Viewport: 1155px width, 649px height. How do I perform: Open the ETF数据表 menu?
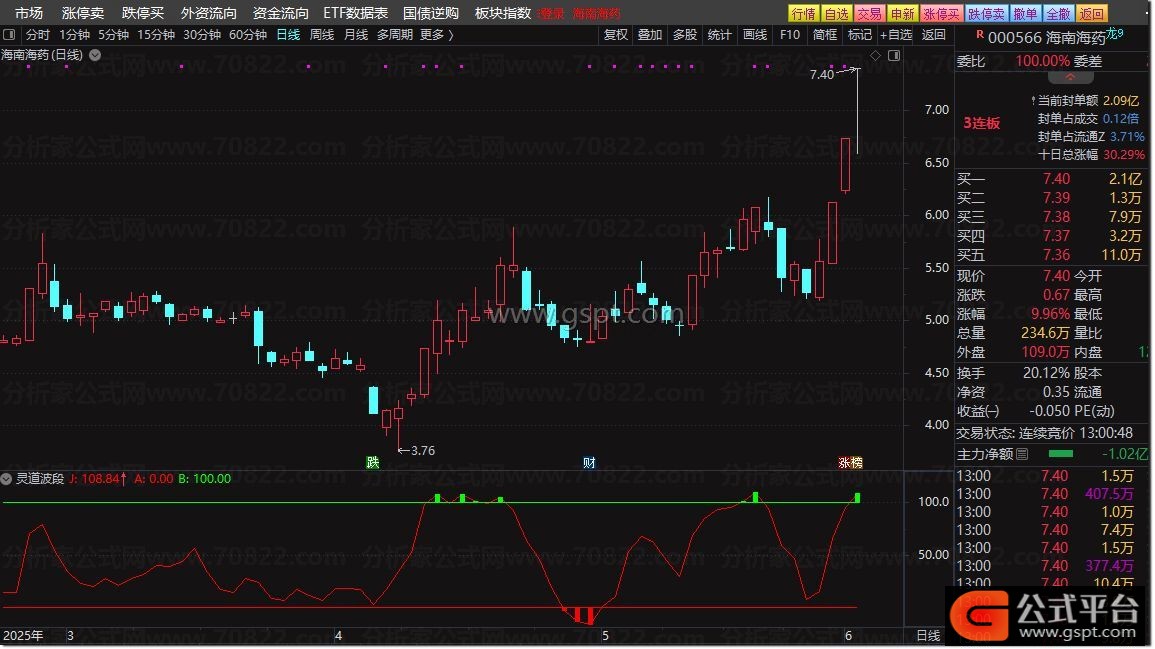[x=356, y=13]
